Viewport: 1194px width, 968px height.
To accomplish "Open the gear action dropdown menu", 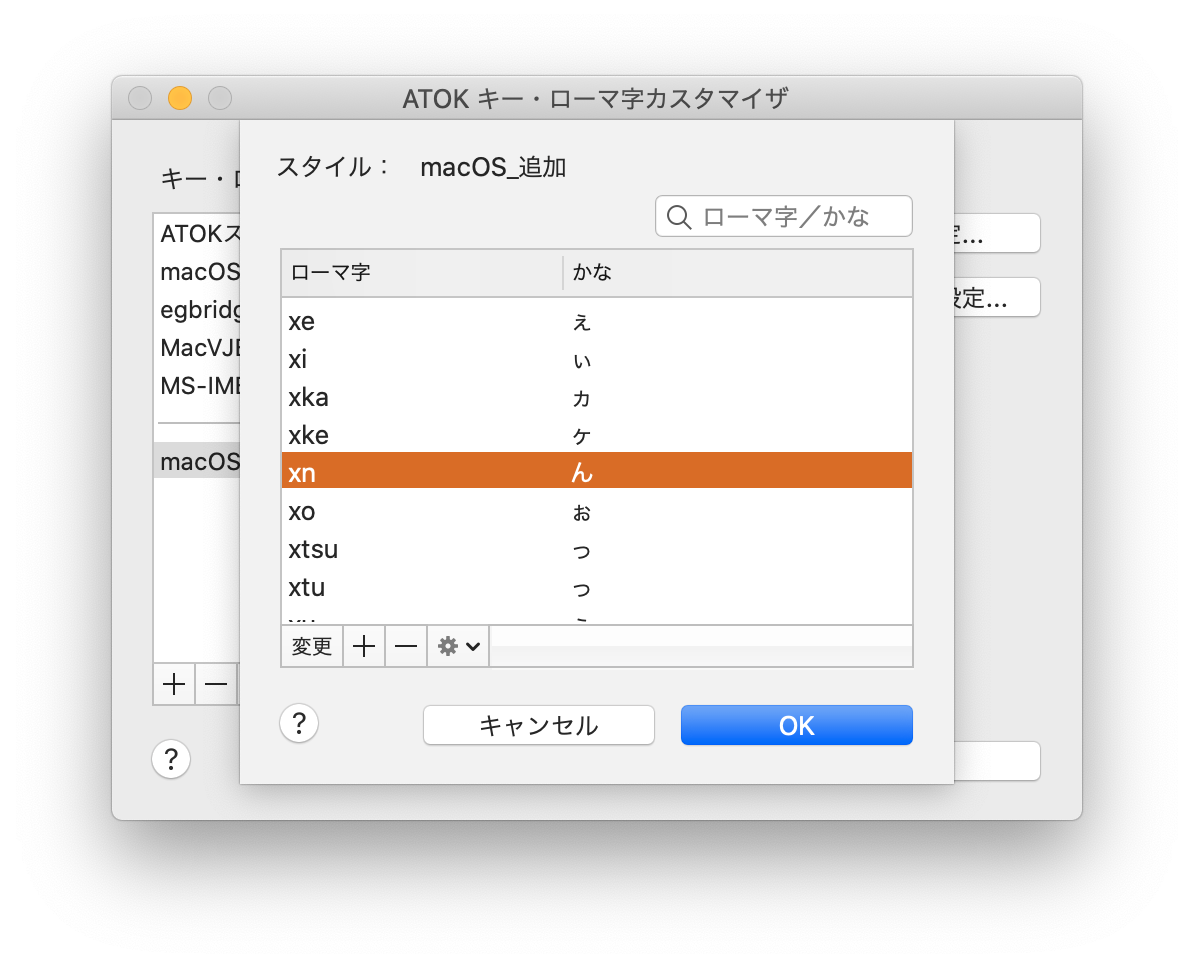I will pyautogui.click(x=458, y=647).
